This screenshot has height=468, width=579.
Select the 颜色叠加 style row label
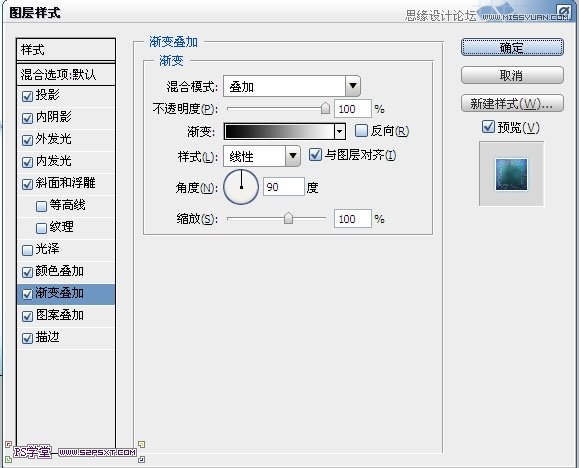coord(59,271)
